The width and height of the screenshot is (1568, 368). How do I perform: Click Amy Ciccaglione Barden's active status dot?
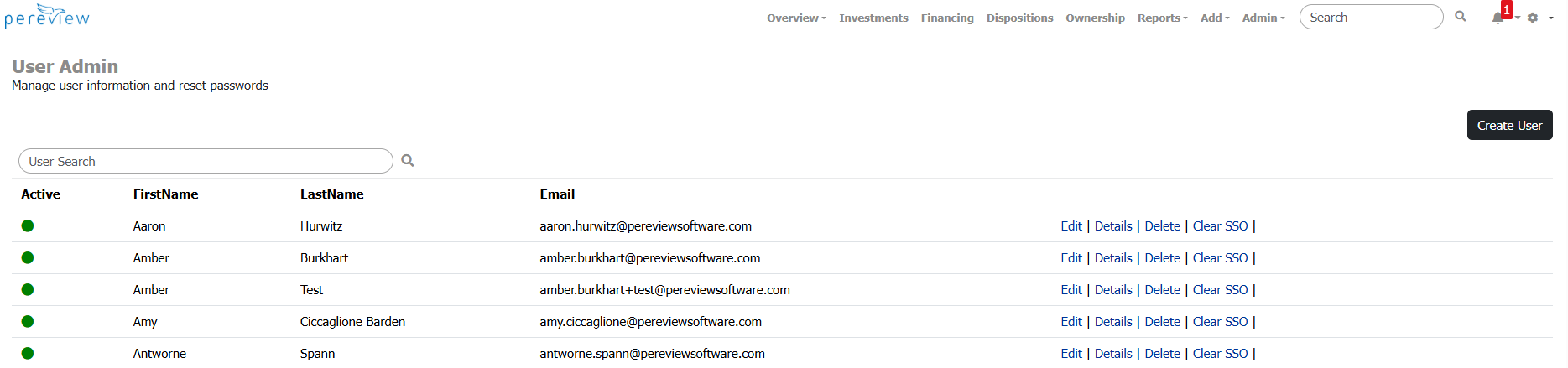click(x=28, y=321)
